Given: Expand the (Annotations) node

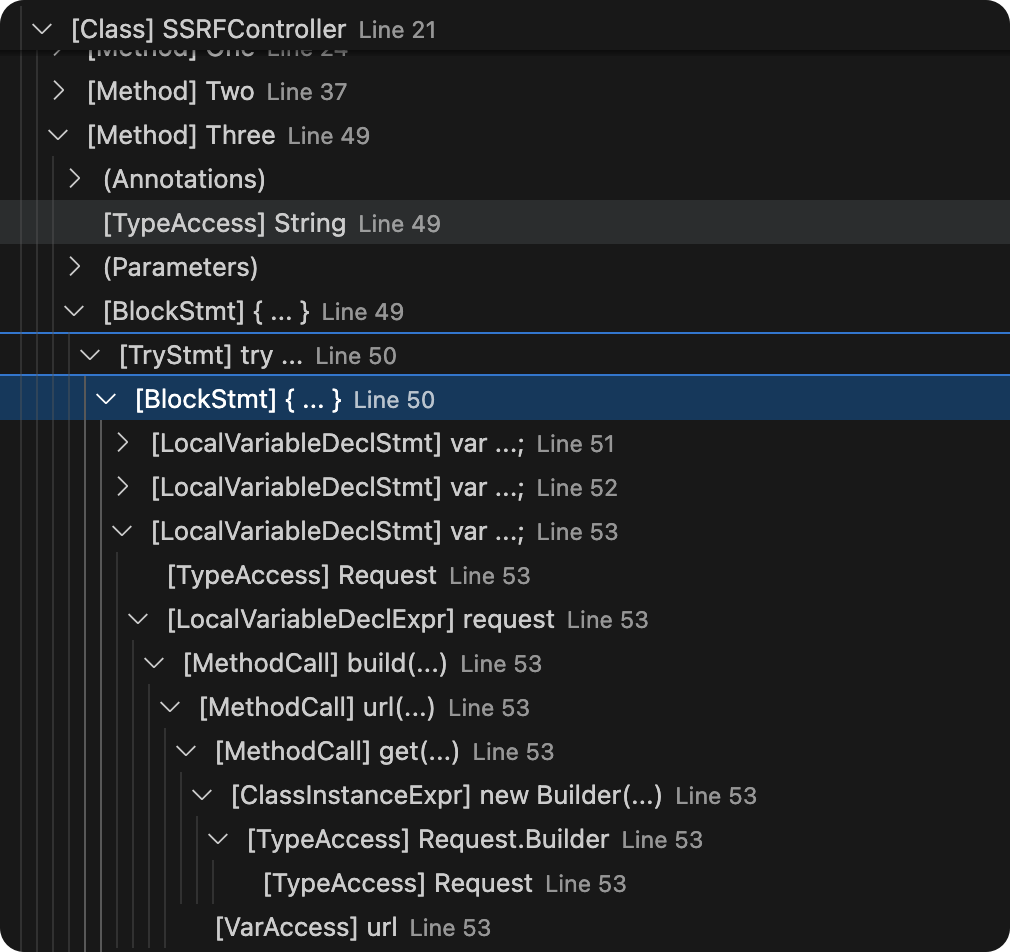Looking at the screenshot, I should 75,179.
